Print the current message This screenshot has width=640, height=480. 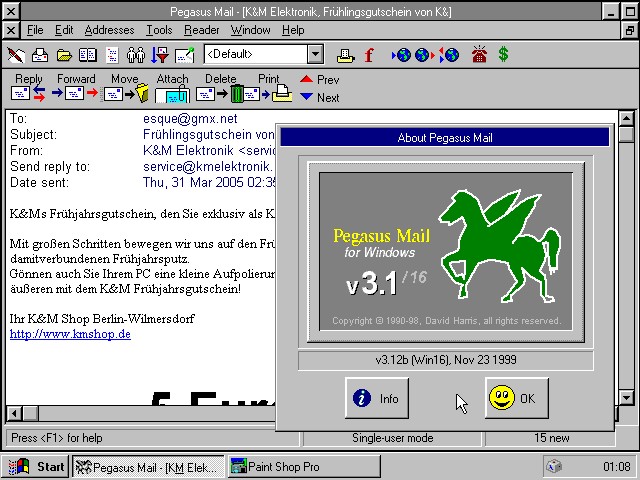pyautogui.click(x=269, y=87)
